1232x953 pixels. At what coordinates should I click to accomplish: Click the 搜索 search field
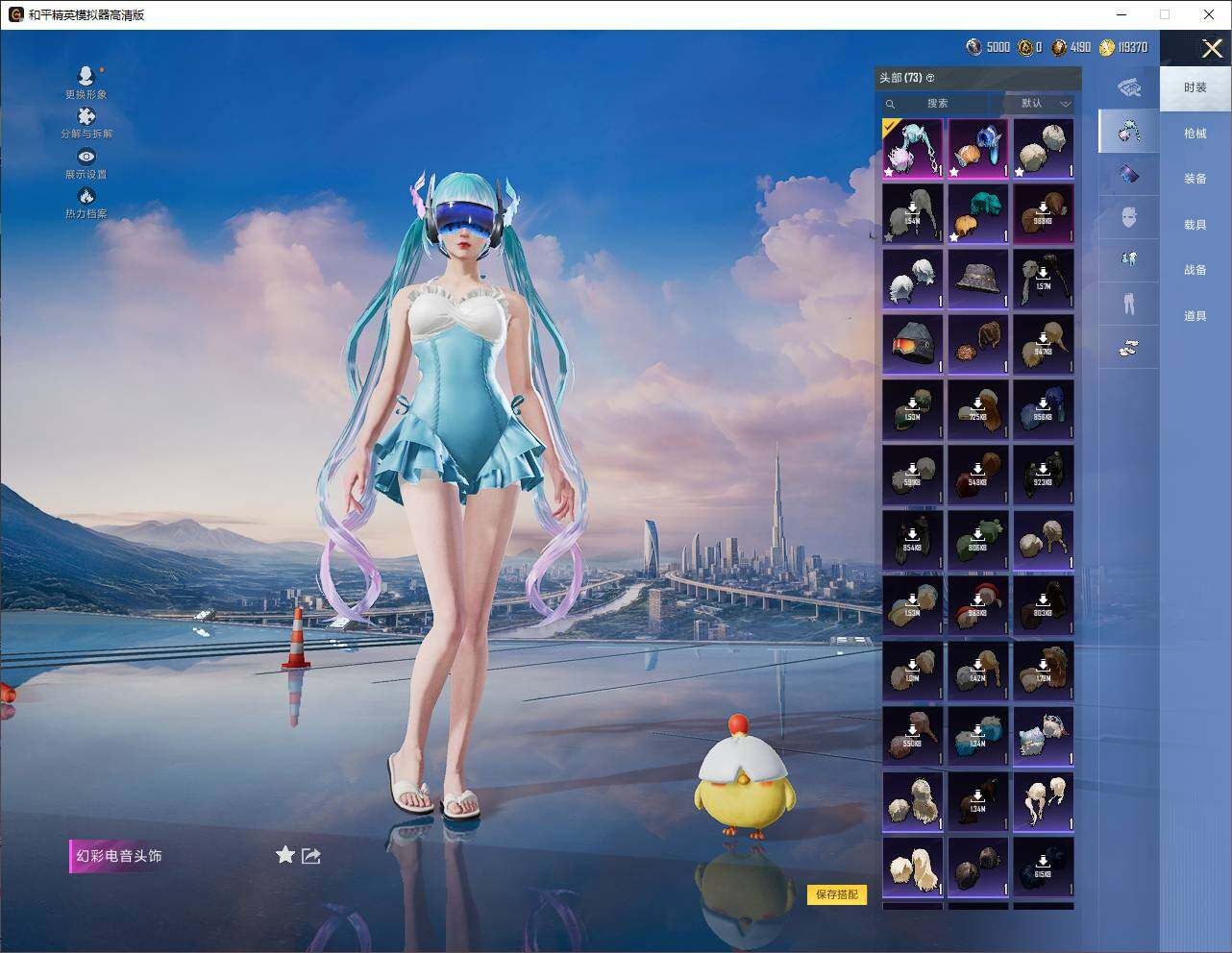[937, 104]
